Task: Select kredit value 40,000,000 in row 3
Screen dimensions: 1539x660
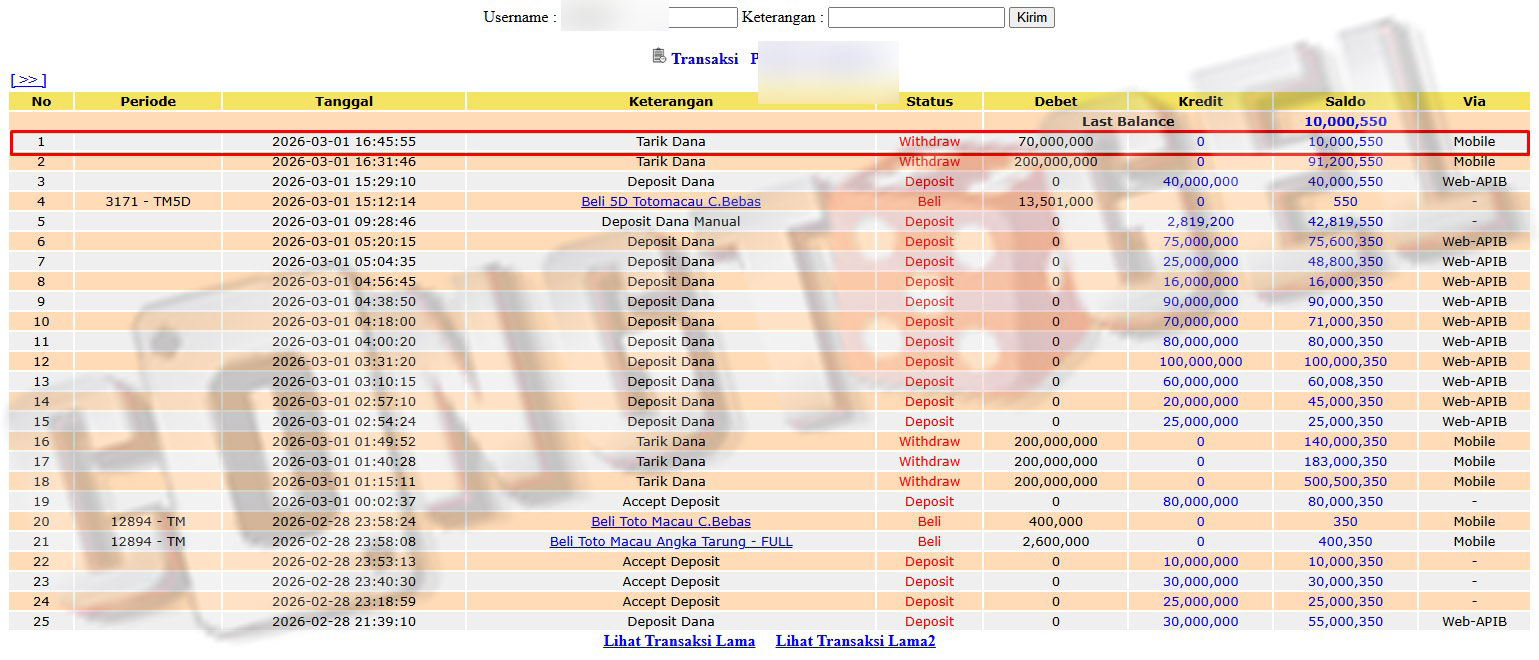Action: [1200, 181]
